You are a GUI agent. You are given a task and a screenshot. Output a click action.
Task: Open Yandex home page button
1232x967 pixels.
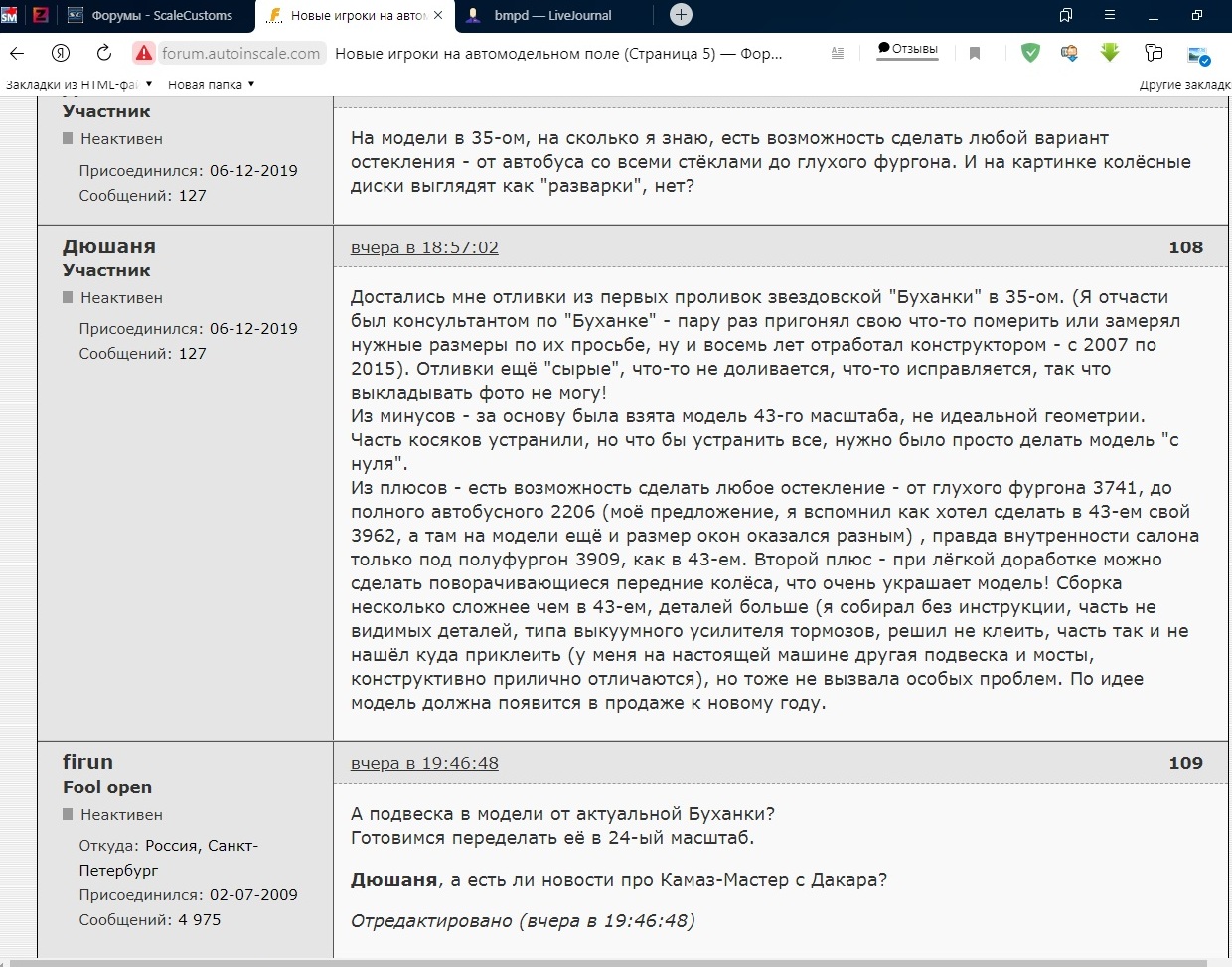[62, 54]
